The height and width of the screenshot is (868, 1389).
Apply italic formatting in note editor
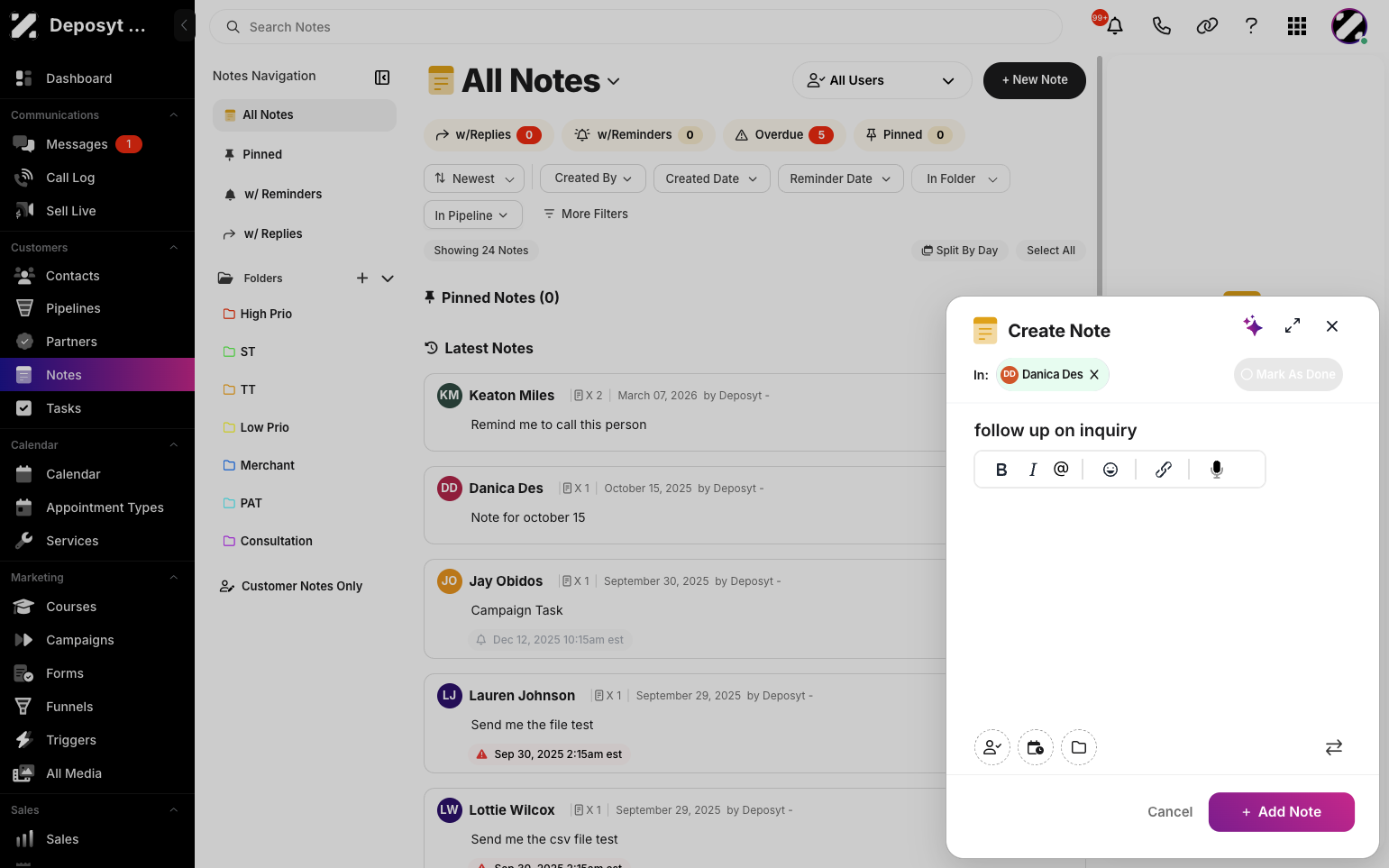[1033, 470]
